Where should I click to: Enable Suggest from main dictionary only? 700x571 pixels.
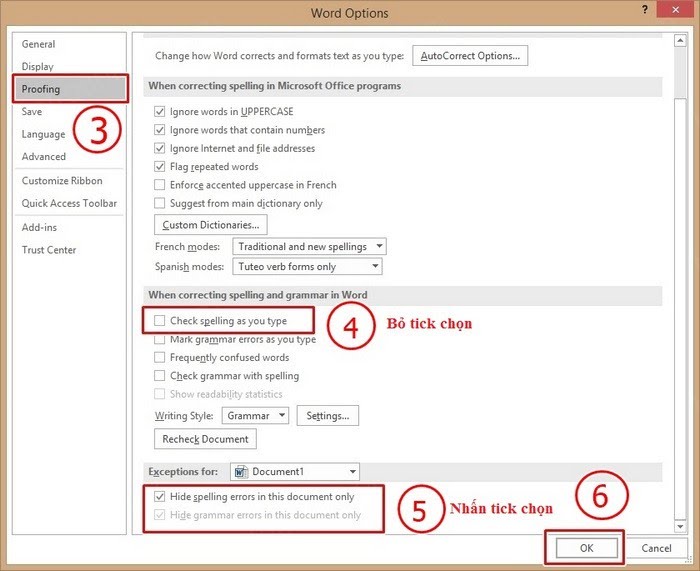tap(159, 203)
